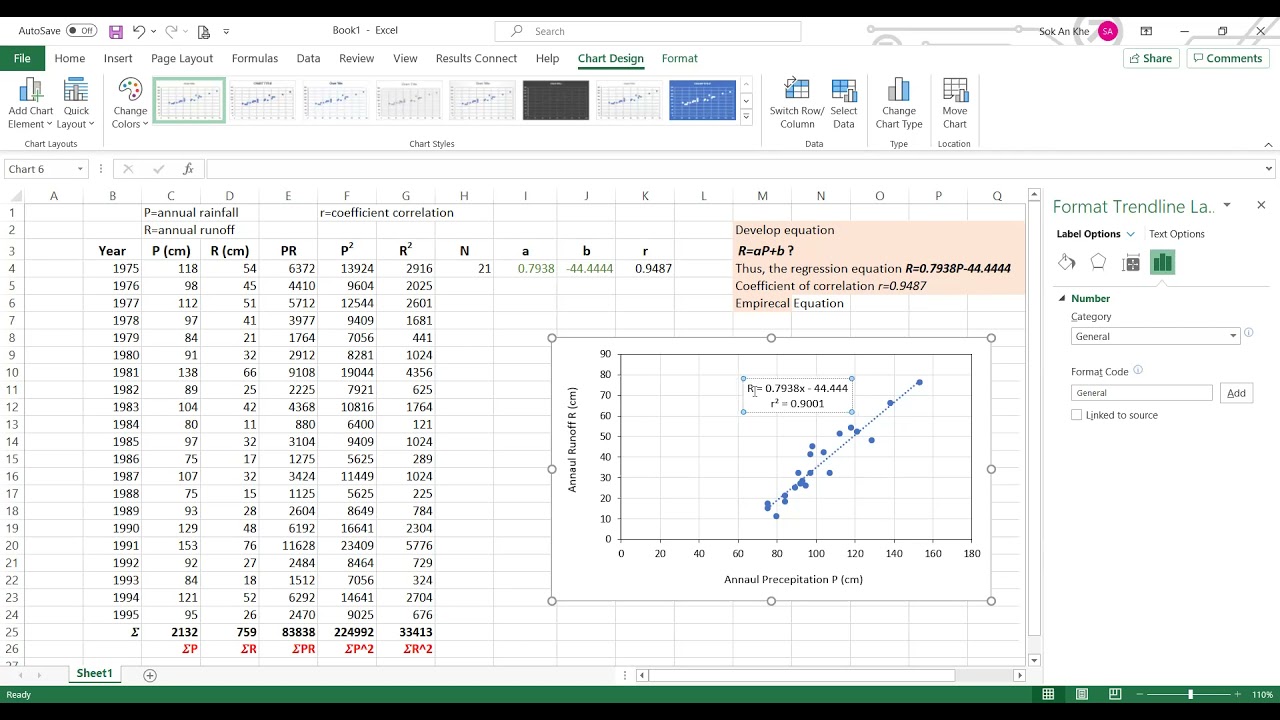The width and height of the screenshot is (1280, 720).
Task: Open the Fill & Line options icon
Action: (x=1066, y=262)
